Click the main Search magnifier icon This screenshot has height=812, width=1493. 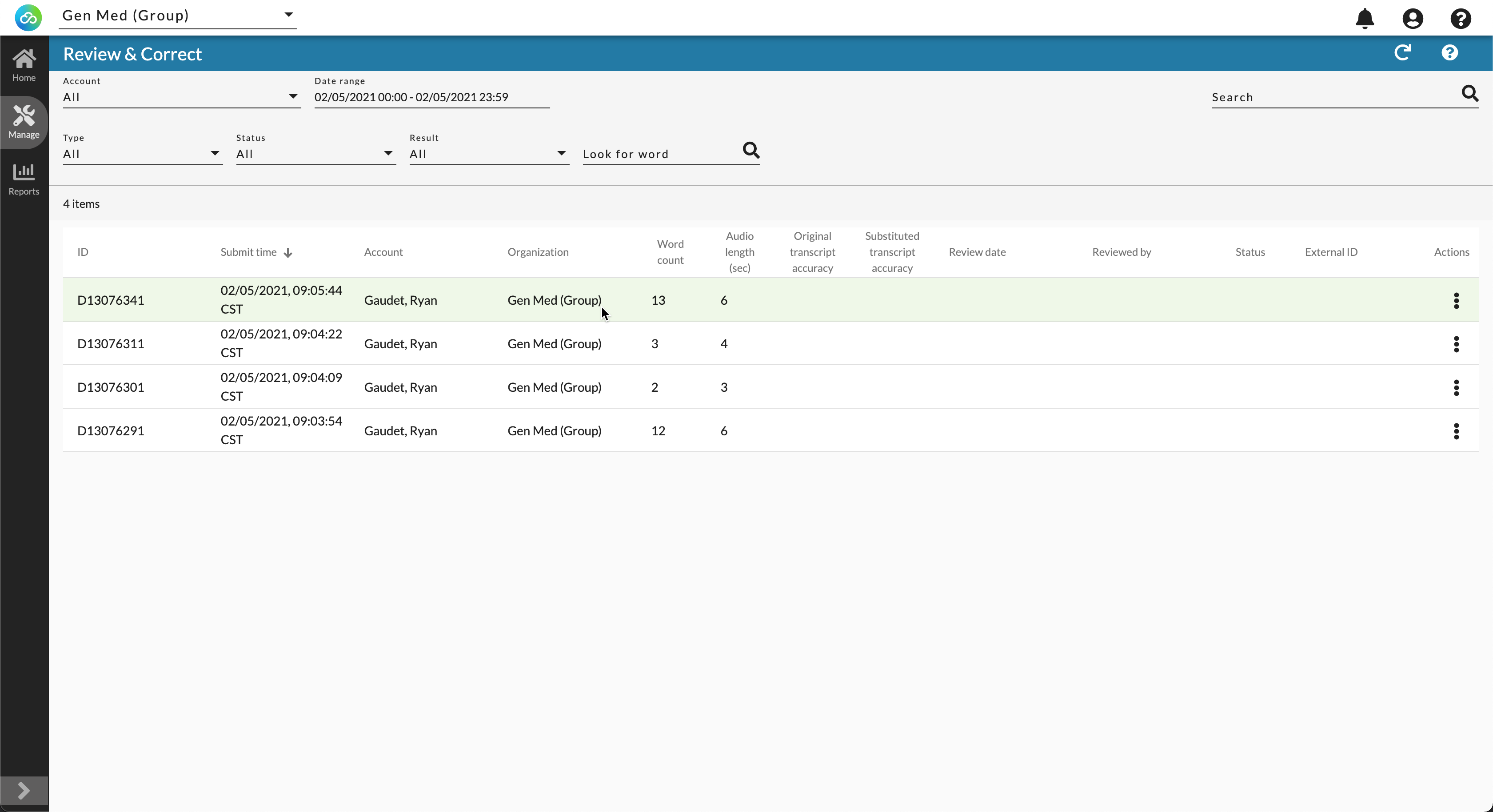[x=1469, y=93]
